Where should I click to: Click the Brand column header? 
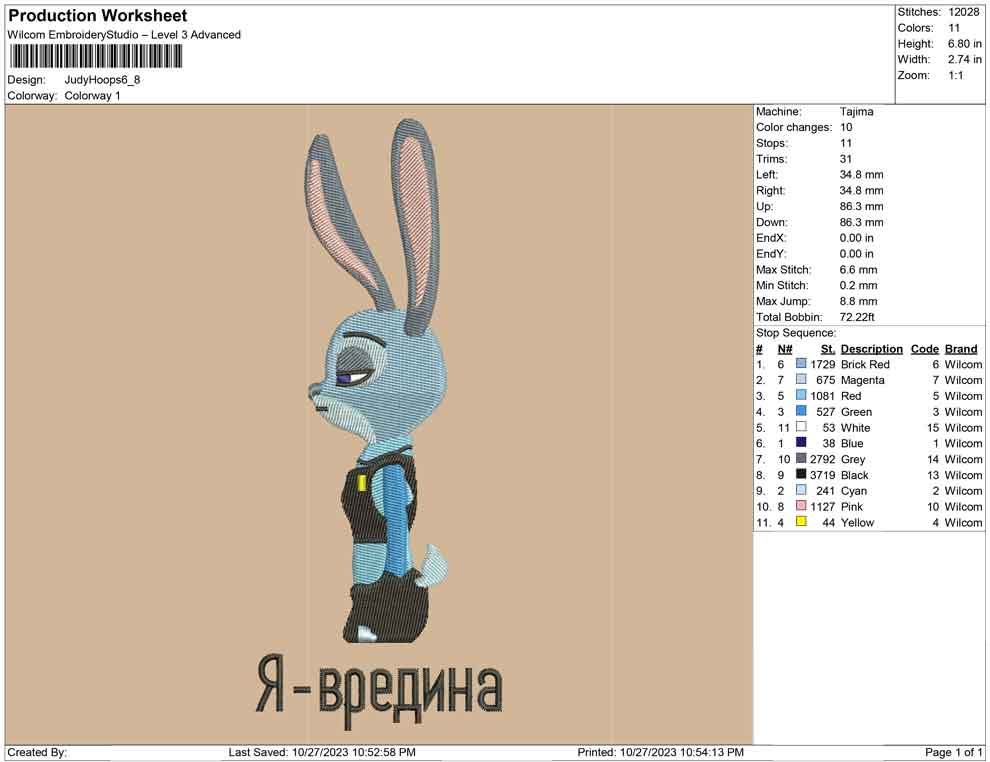961,349
